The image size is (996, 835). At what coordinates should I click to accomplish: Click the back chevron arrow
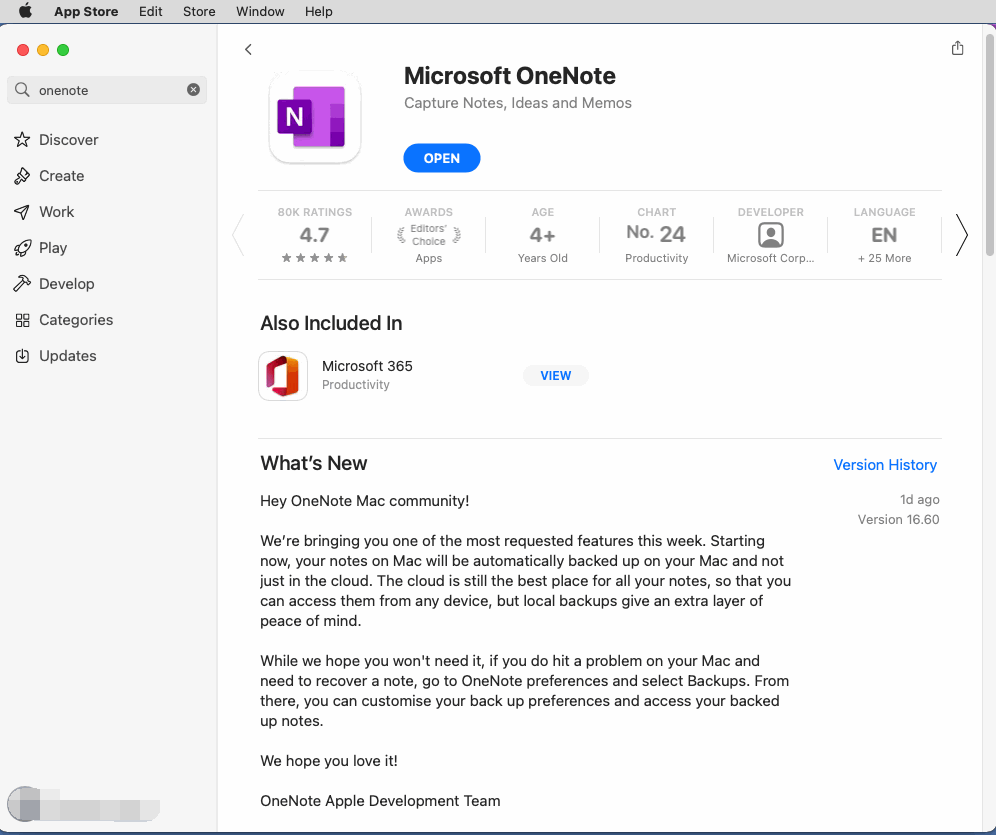pos(248,50)
